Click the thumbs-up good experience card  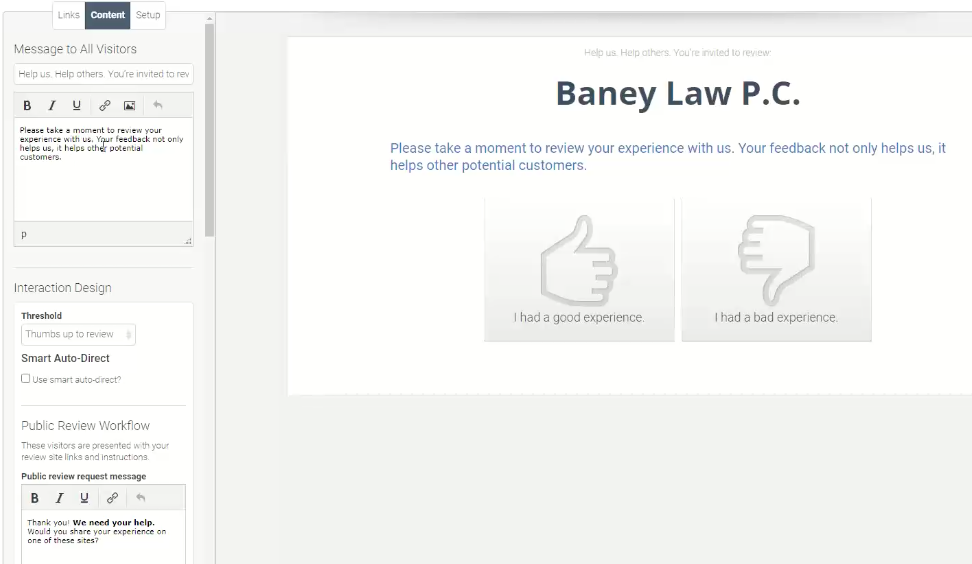(579, 270)
